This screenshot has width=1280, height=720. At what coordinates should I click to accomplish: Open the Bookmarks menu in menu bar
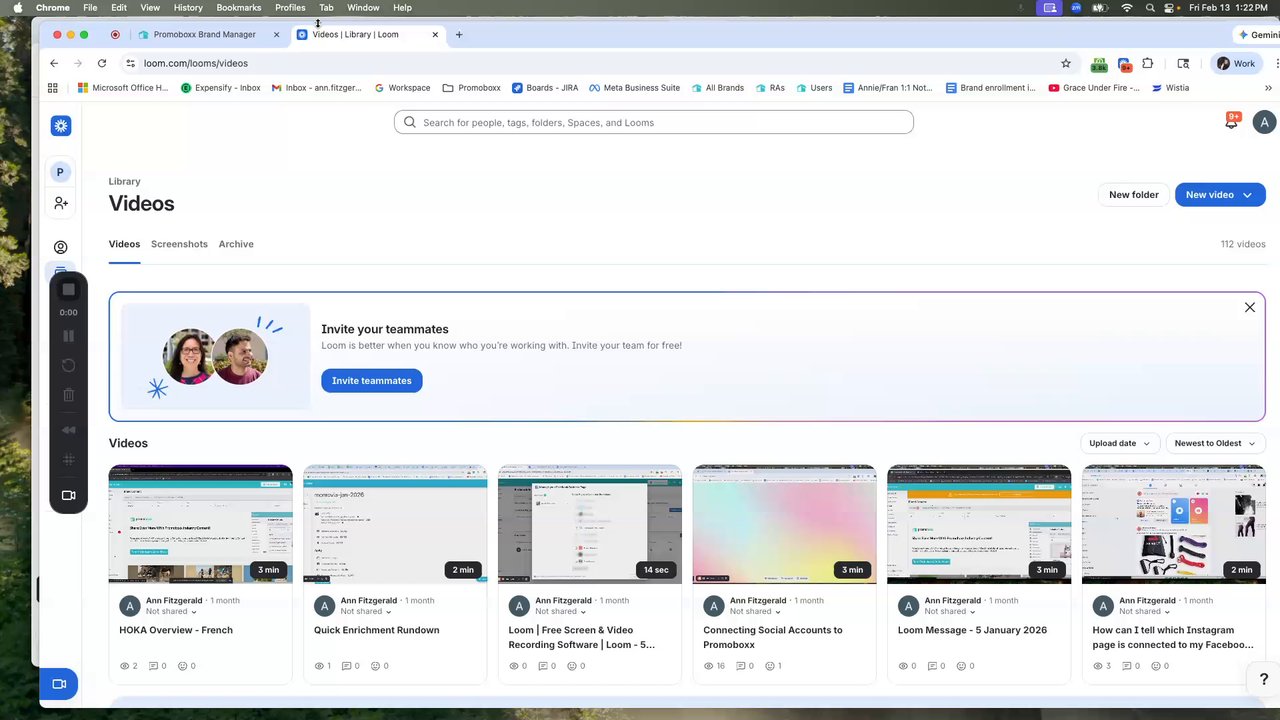(x=238, y=7)
